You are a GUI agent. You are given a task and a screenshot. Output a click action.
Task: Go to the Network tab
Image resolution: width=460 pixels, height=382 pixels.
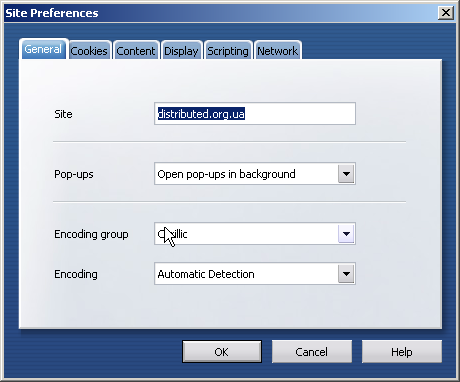click(x=278, y=51)
